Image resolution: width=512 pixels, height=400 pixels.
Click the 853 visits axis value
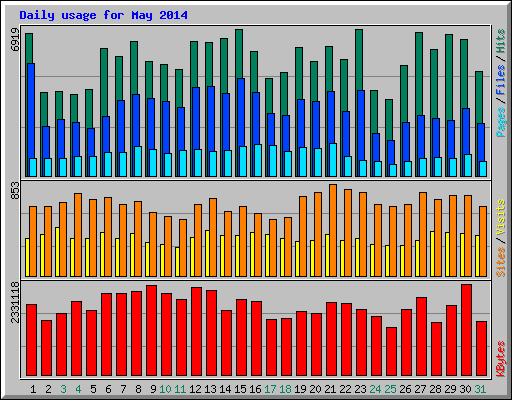tap(15, 190)
